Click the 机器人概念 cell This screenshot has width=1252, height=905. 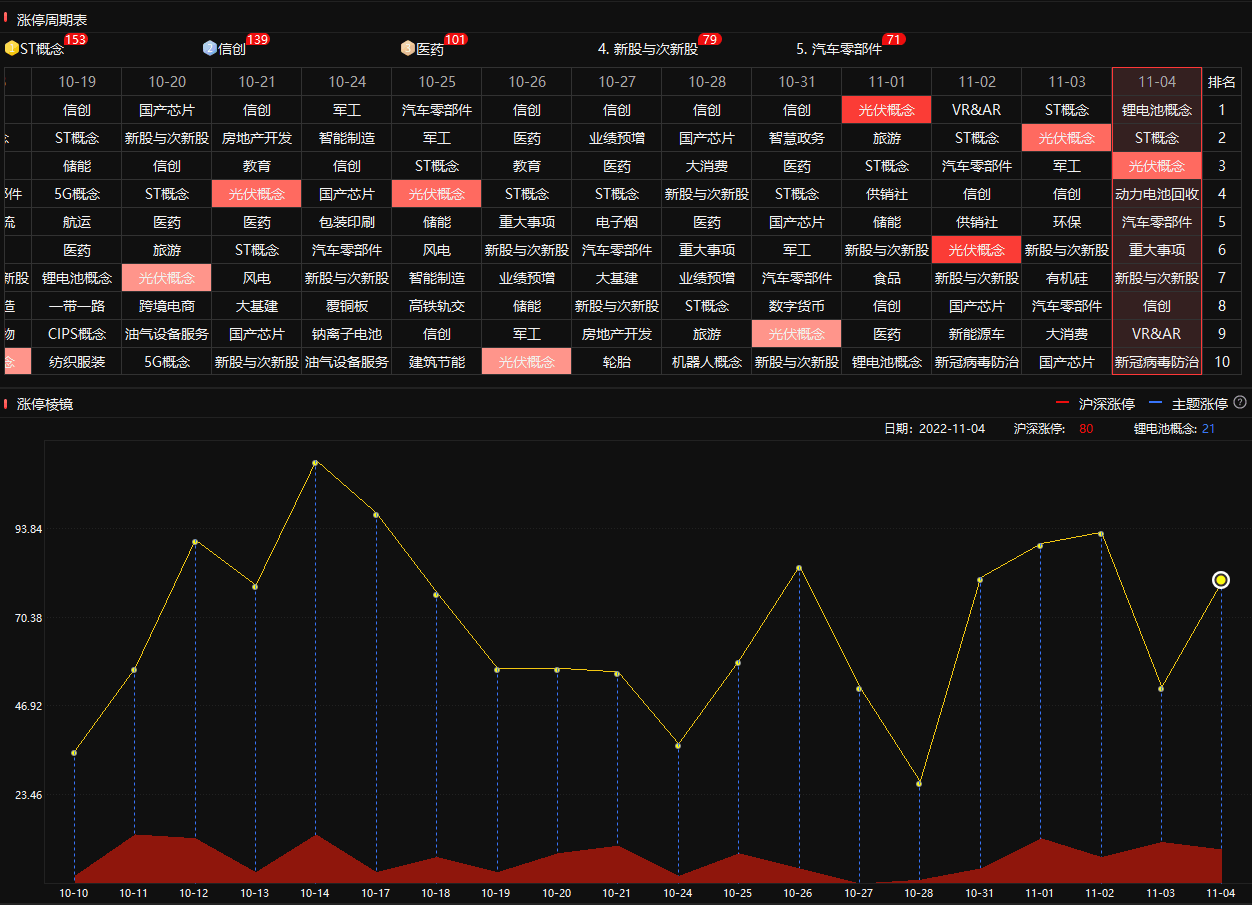tap(707, 362)
